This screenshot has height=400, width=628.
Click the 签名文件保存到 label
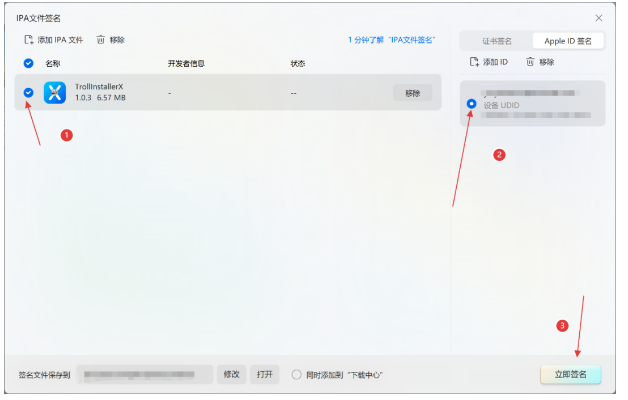(x=44, y=375)
